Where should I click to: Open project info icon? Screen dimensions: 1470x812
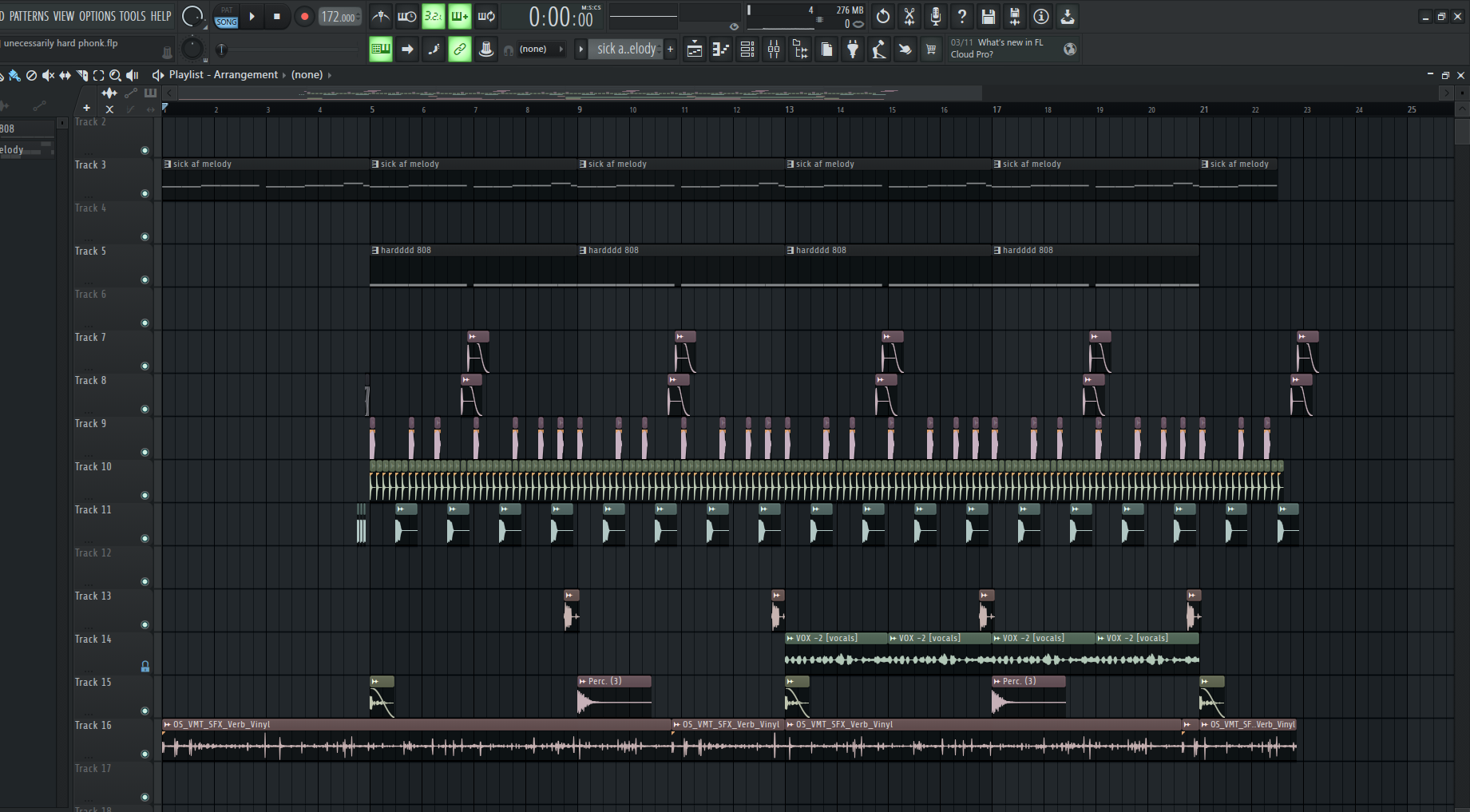click(1041, 16)
